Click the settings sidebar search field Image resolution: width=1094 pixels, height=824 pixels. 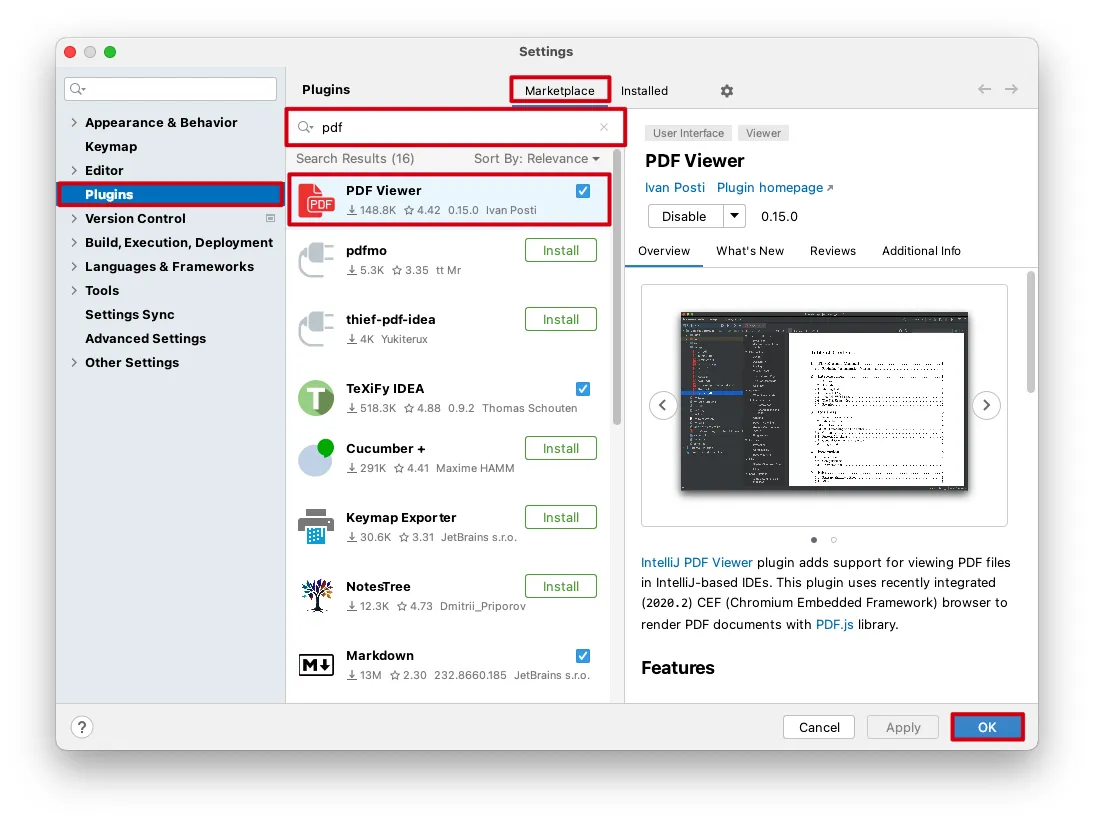(x=171, y=89)
